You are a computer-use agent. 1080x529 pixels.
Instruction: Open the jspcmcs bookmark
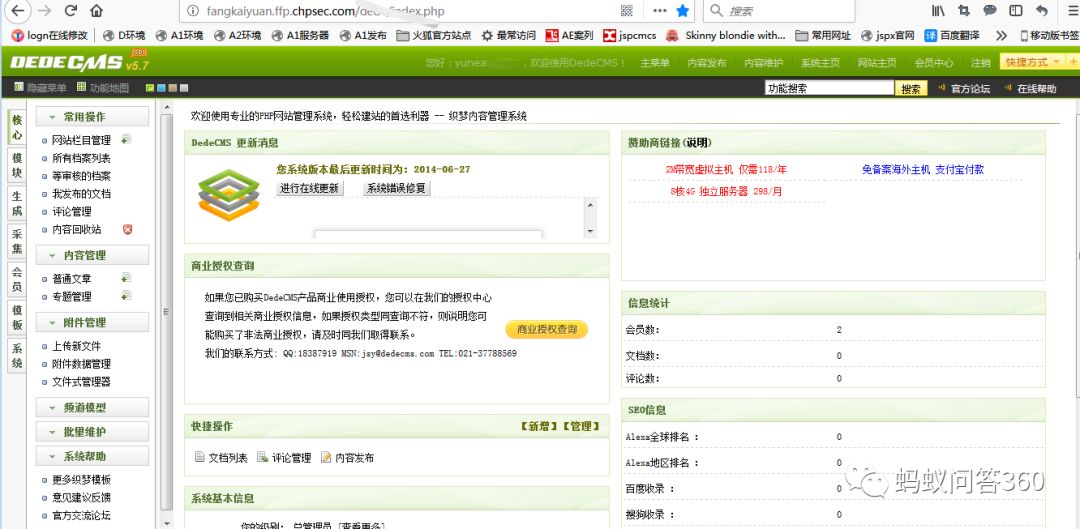tap(630, 35)
